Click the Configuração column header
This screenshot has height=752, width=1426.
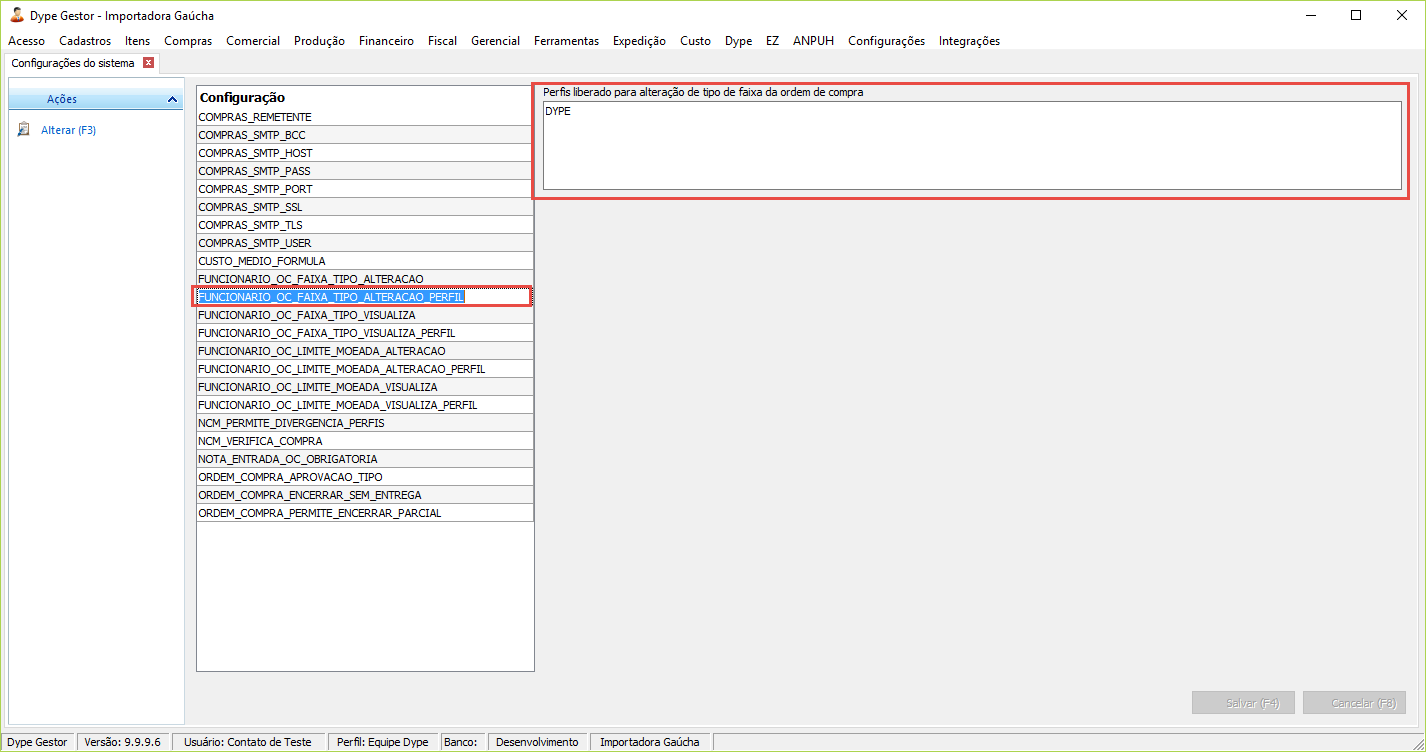[x=365, y=97]
